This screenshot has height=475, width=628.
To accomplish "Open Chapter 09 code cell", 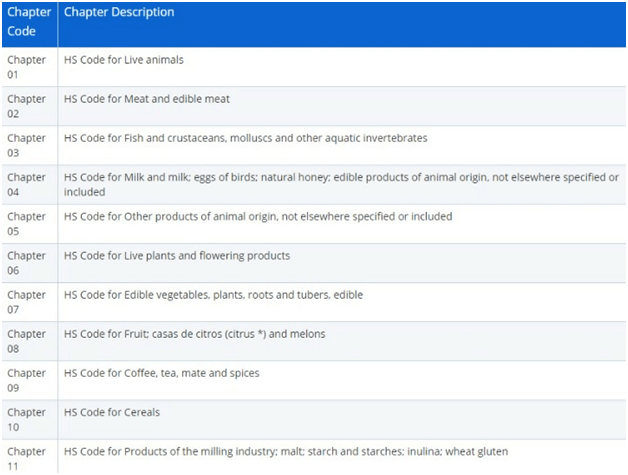I will [27, 380].
